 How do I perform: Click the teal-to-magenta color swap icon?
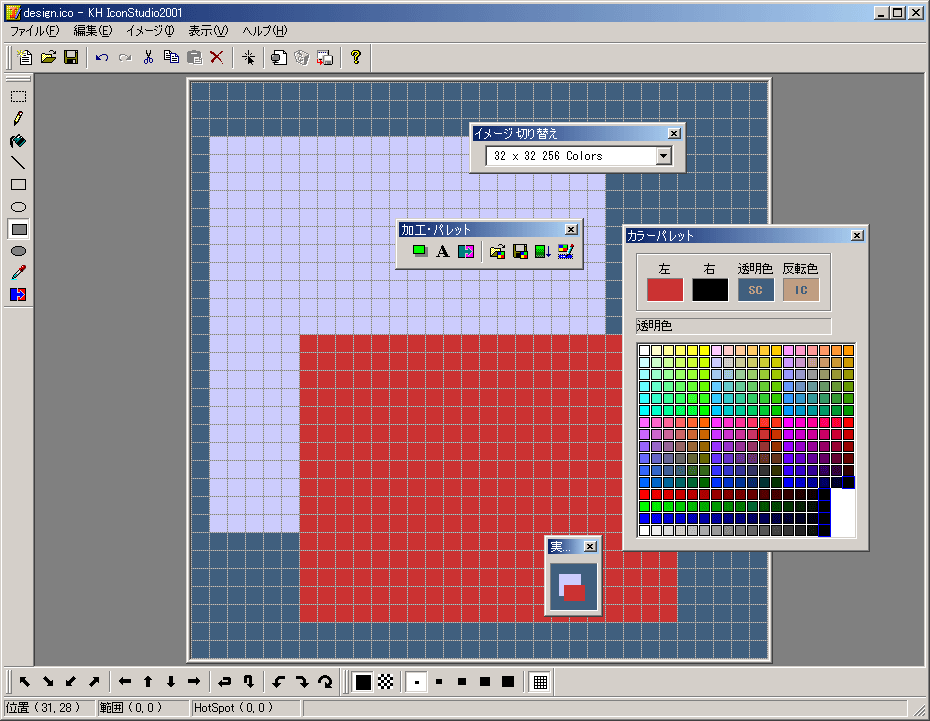466,251
